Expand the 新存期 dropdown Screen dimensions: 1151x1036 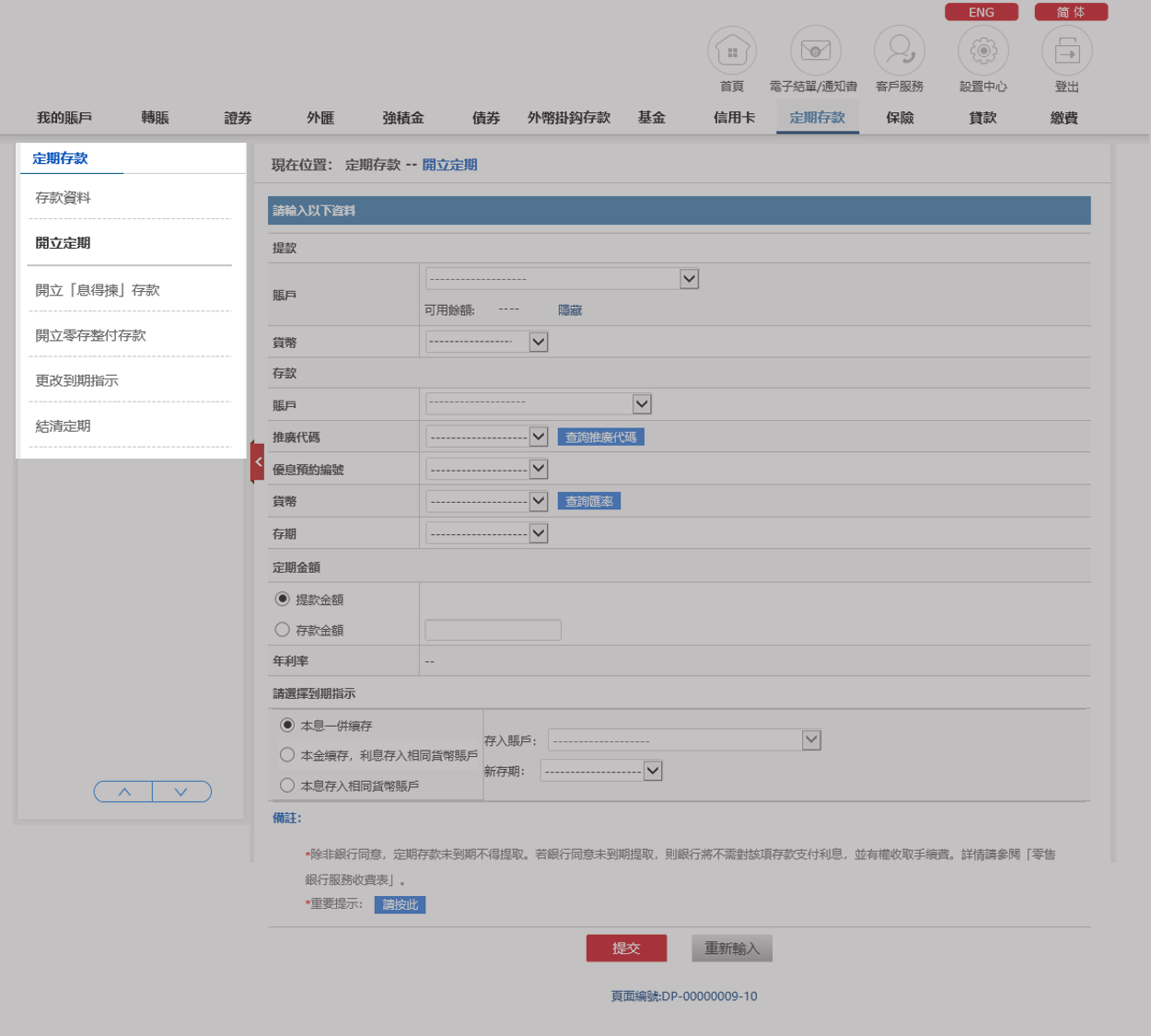tap(653, 771)
